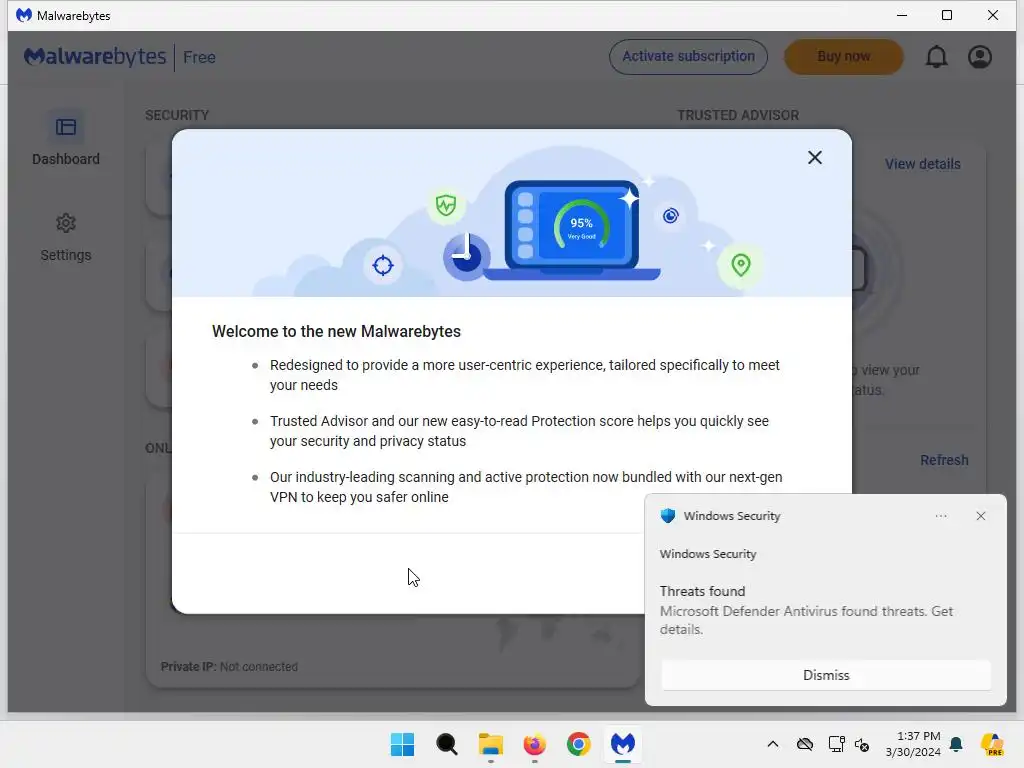Click the display connection tray icon
The height and width of the screenshot is (768, 1024).
point(837,744)
